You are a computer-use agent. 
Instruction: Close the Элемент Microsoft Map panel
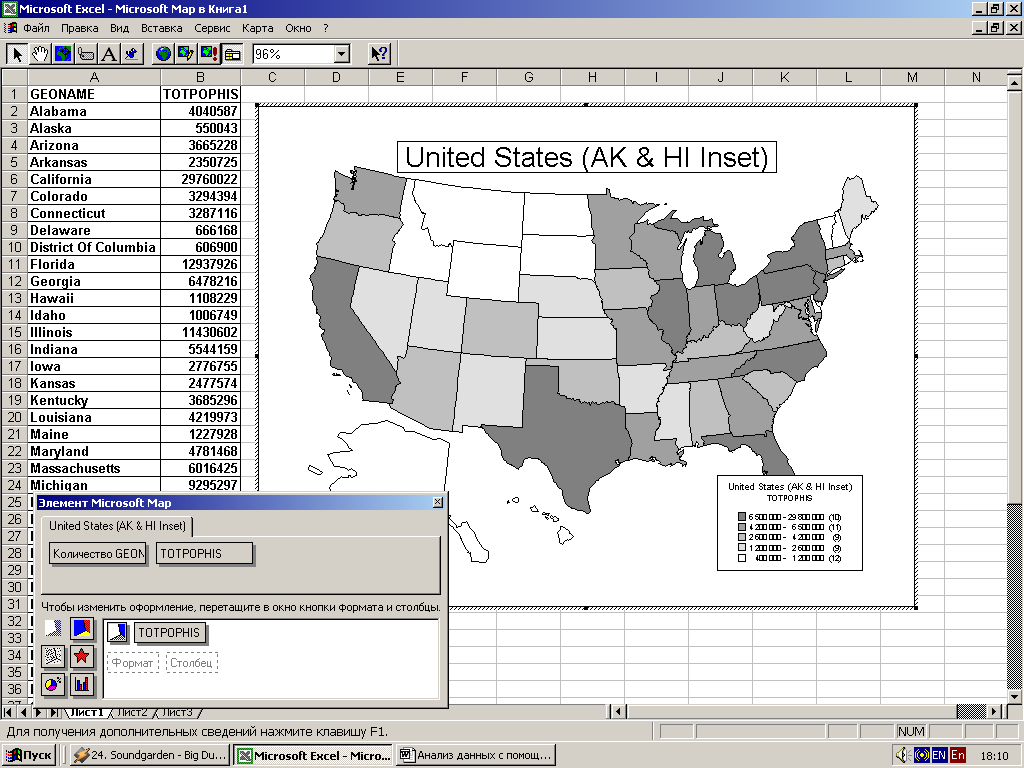point(438,502)
